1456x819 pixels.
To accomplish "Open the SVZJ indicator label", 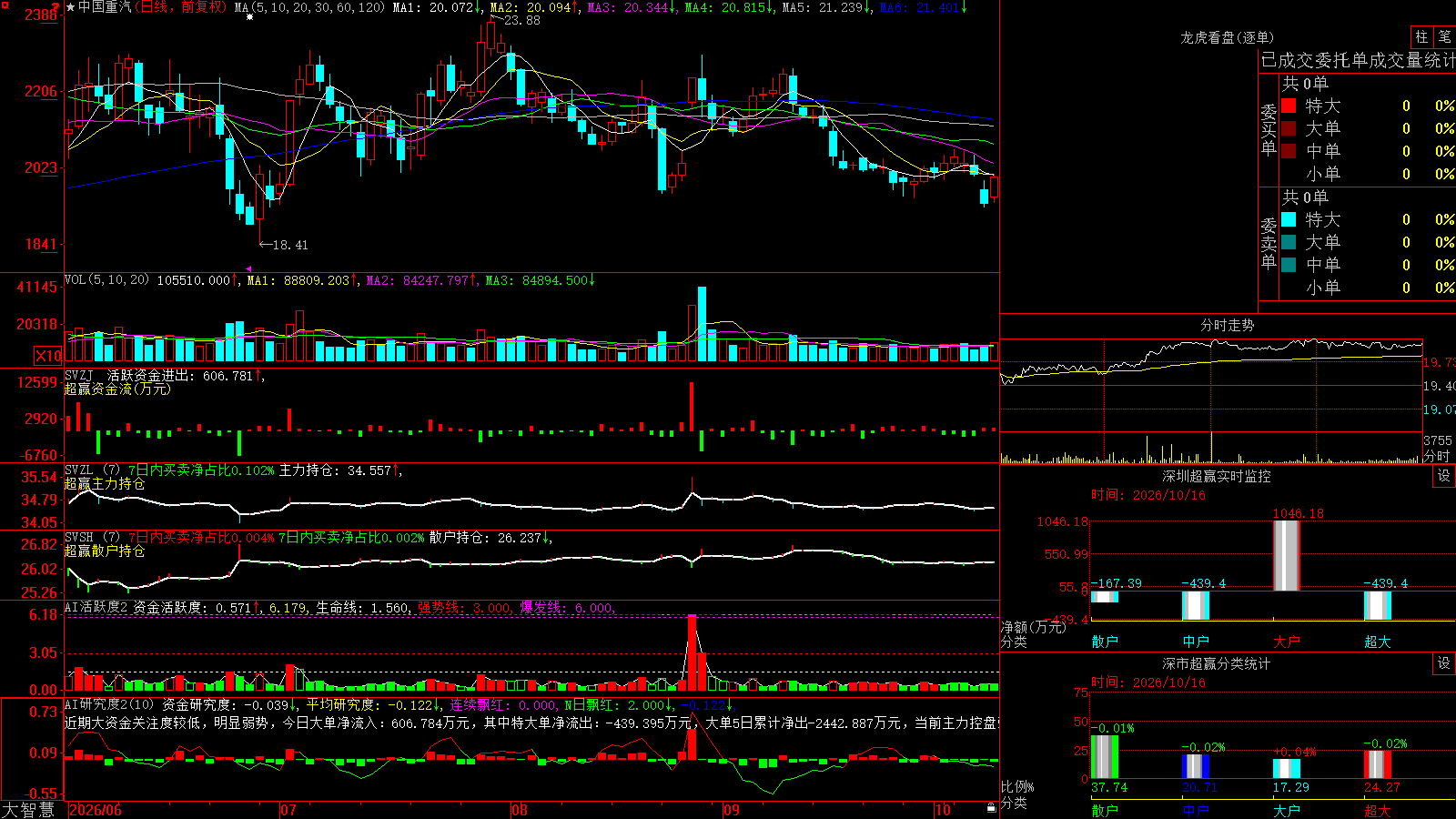I will coord(78,375).
